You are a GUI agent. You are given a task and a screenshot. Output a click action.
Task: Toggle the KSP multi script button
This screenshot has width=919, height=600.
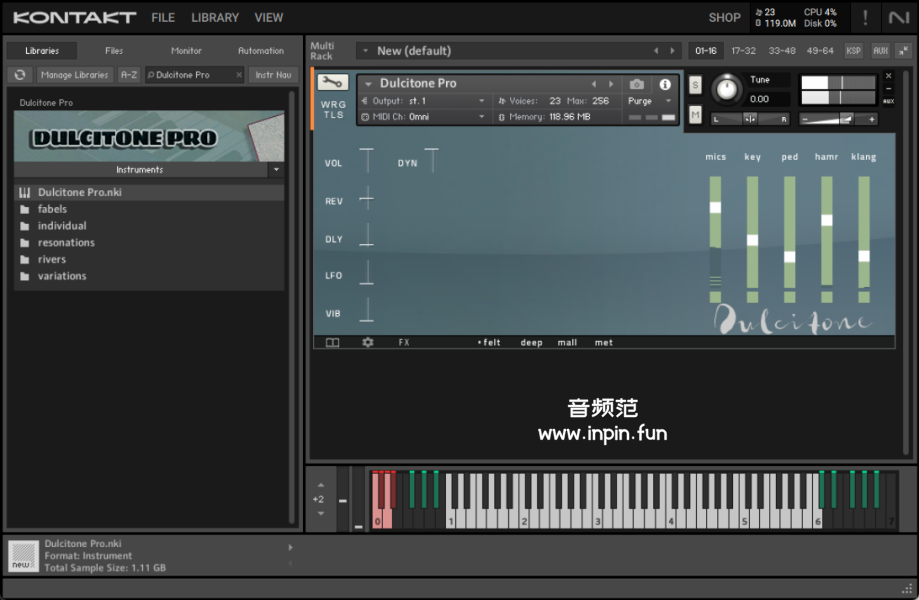coord(853,51)
